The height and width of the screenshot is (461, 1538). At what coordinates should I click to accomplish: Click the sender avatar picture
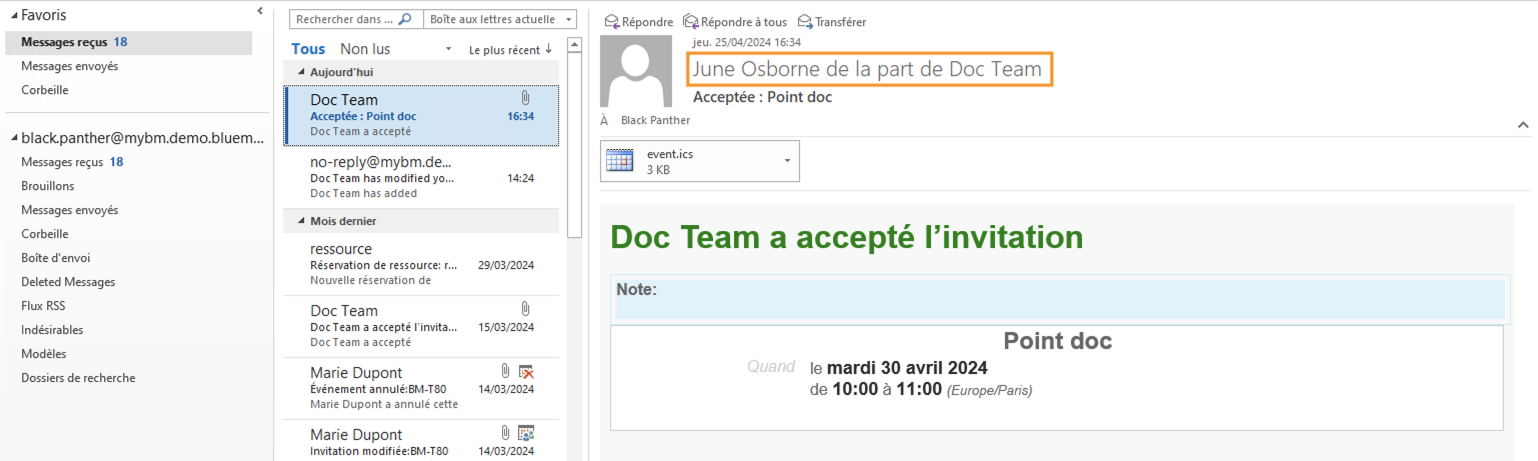(635, 71)
